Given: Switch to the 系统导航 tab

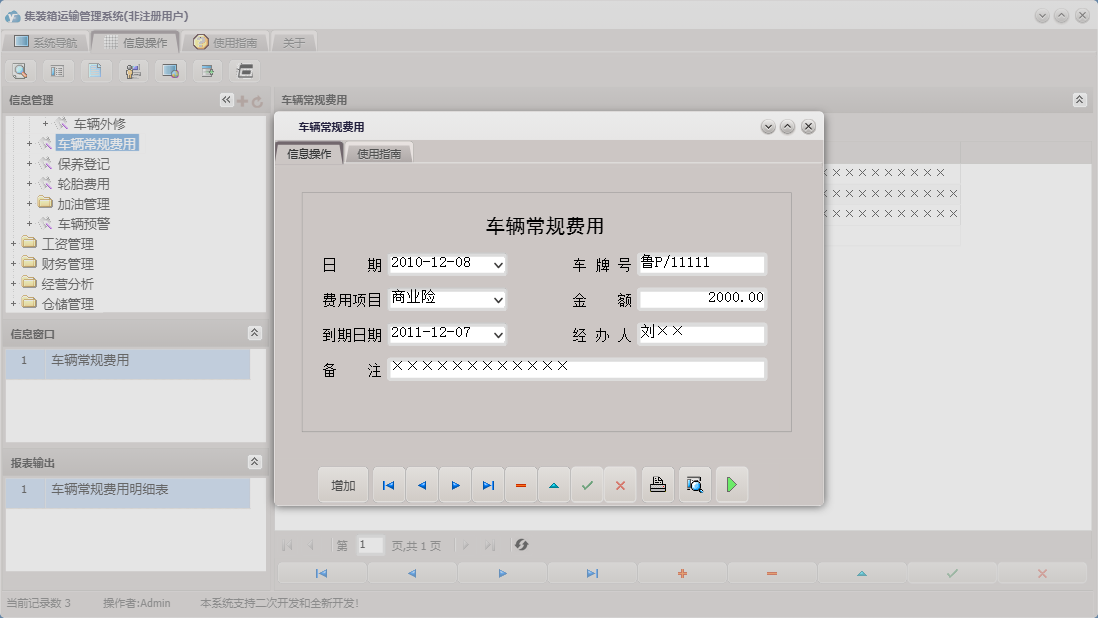Looking at the screenshot, I should click(x=47, y=42).
